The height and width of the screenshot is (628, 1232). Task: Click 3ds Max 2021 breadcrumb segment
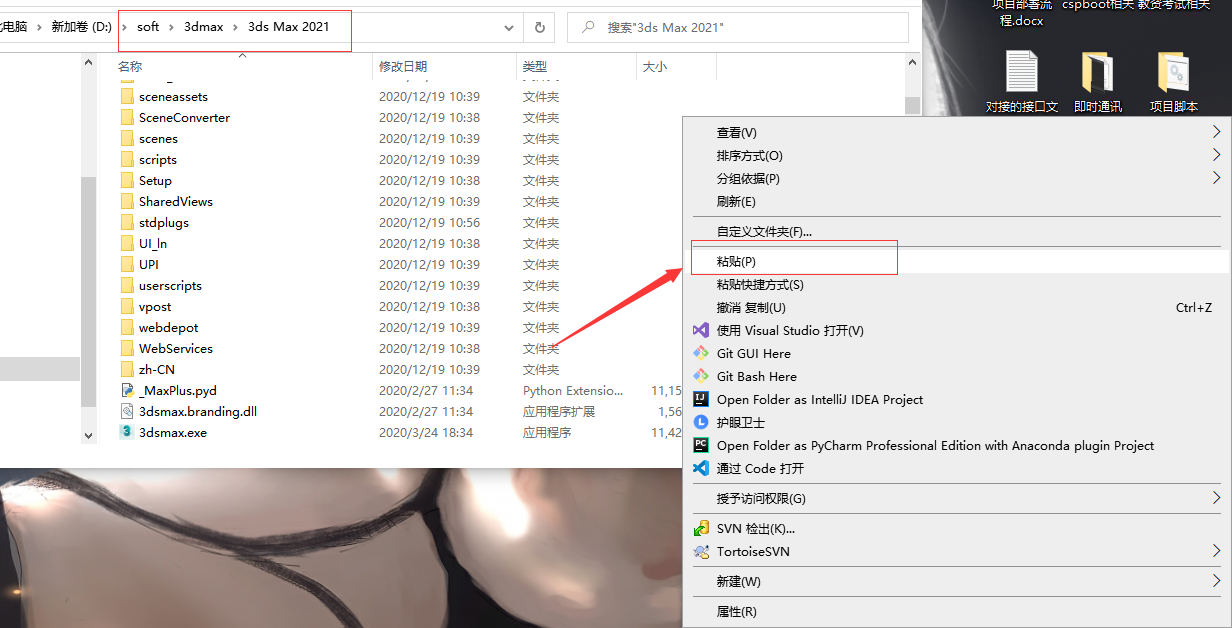[289, 27]
